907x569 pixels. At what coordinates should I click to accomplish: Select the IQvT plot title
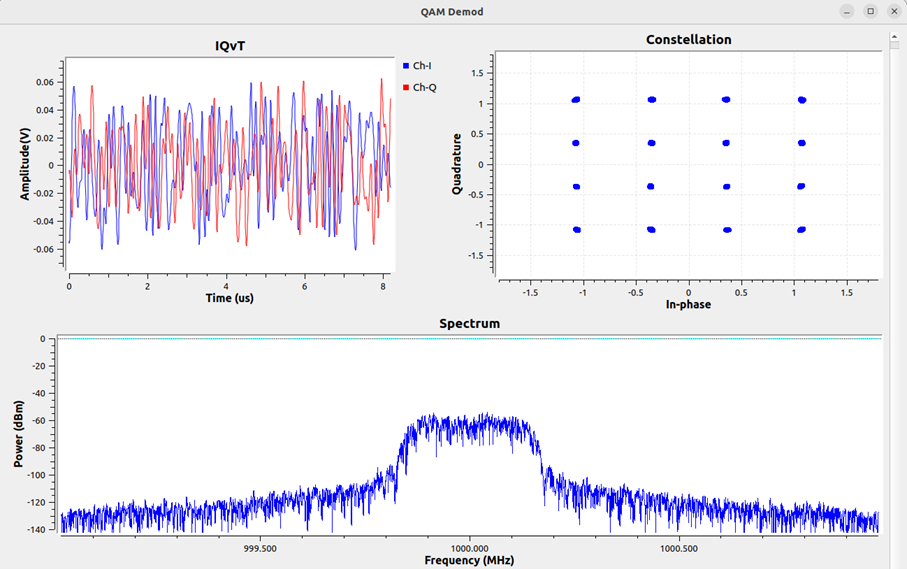(229, 46)
